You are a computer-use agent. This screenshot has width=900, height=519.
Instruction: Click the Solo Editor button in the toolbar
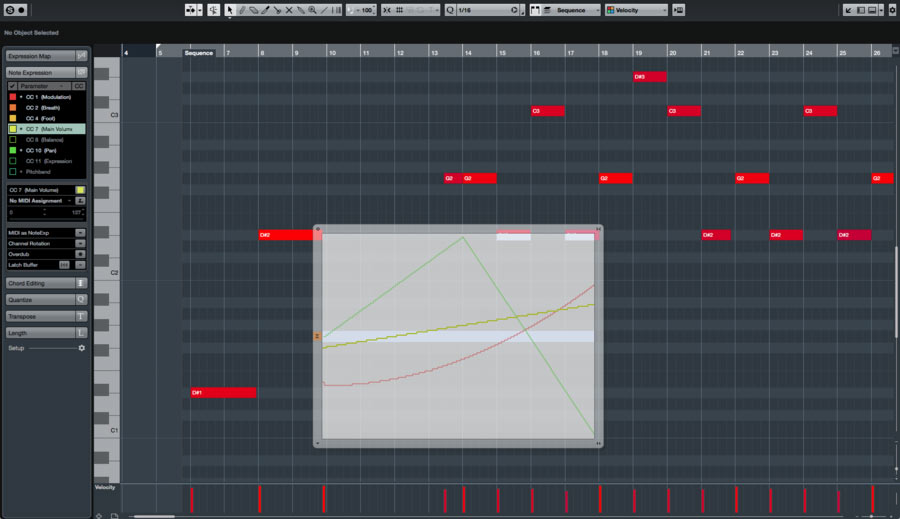tap(10, 10)
